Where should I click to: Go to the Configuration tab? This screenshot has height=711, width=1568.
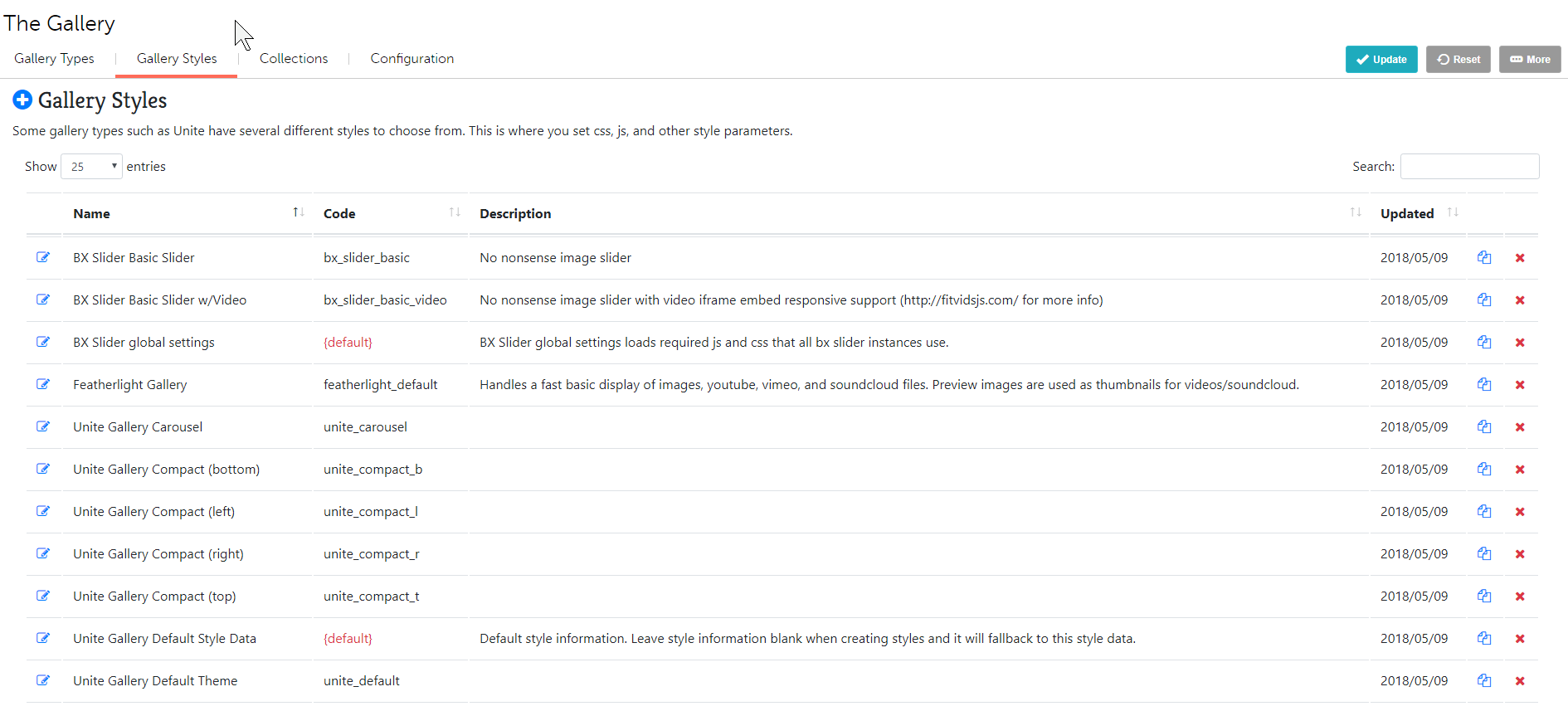(x=412, y=59)
